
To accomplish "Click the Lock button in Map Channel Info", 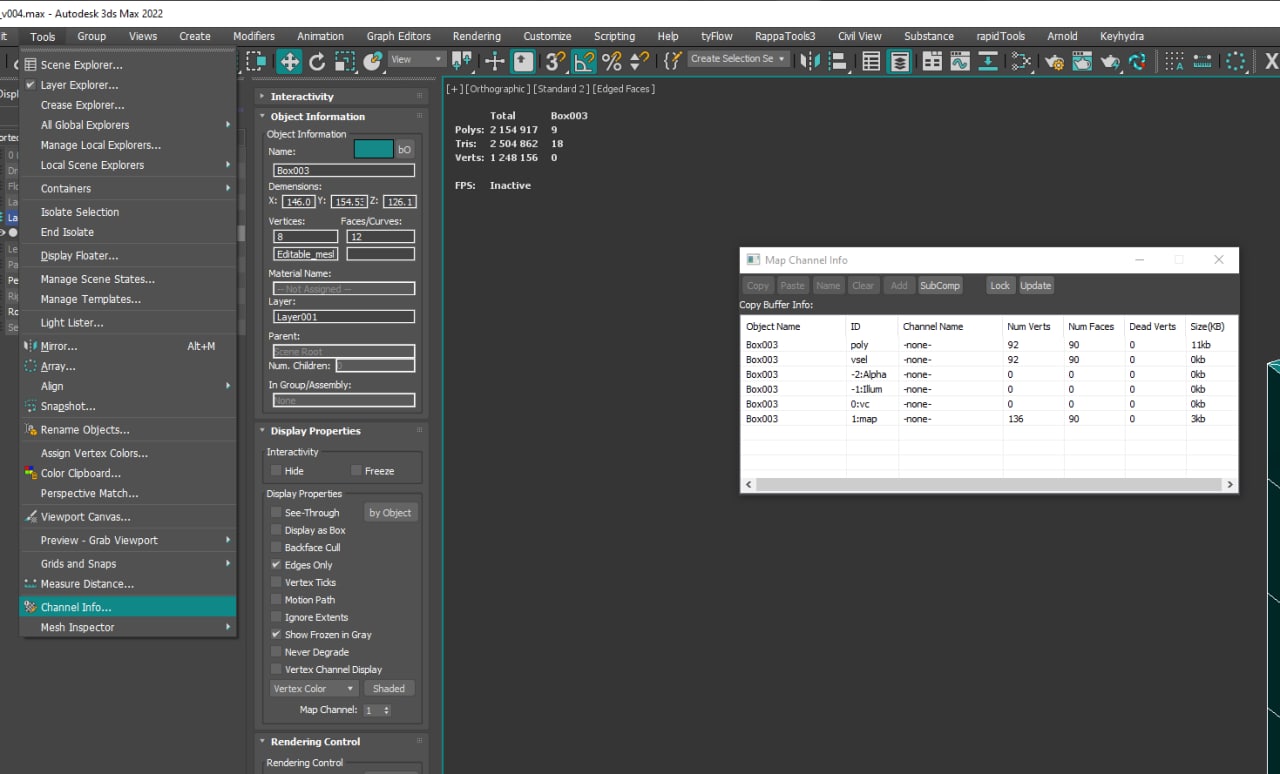I will pyautogui.click(x=1000, y=286).
